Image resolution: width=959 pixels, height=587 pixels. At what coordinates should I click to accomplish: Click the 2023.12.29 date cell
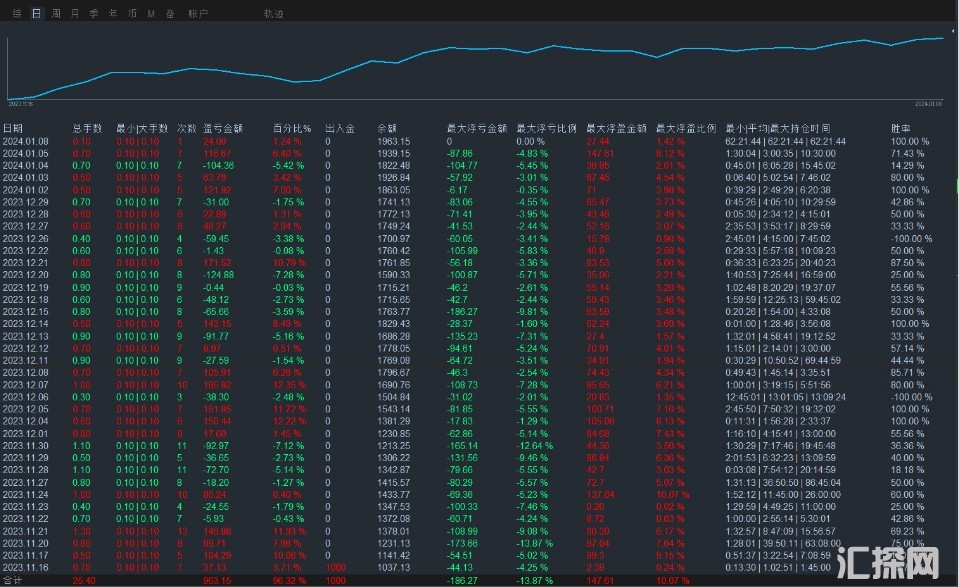26,202
